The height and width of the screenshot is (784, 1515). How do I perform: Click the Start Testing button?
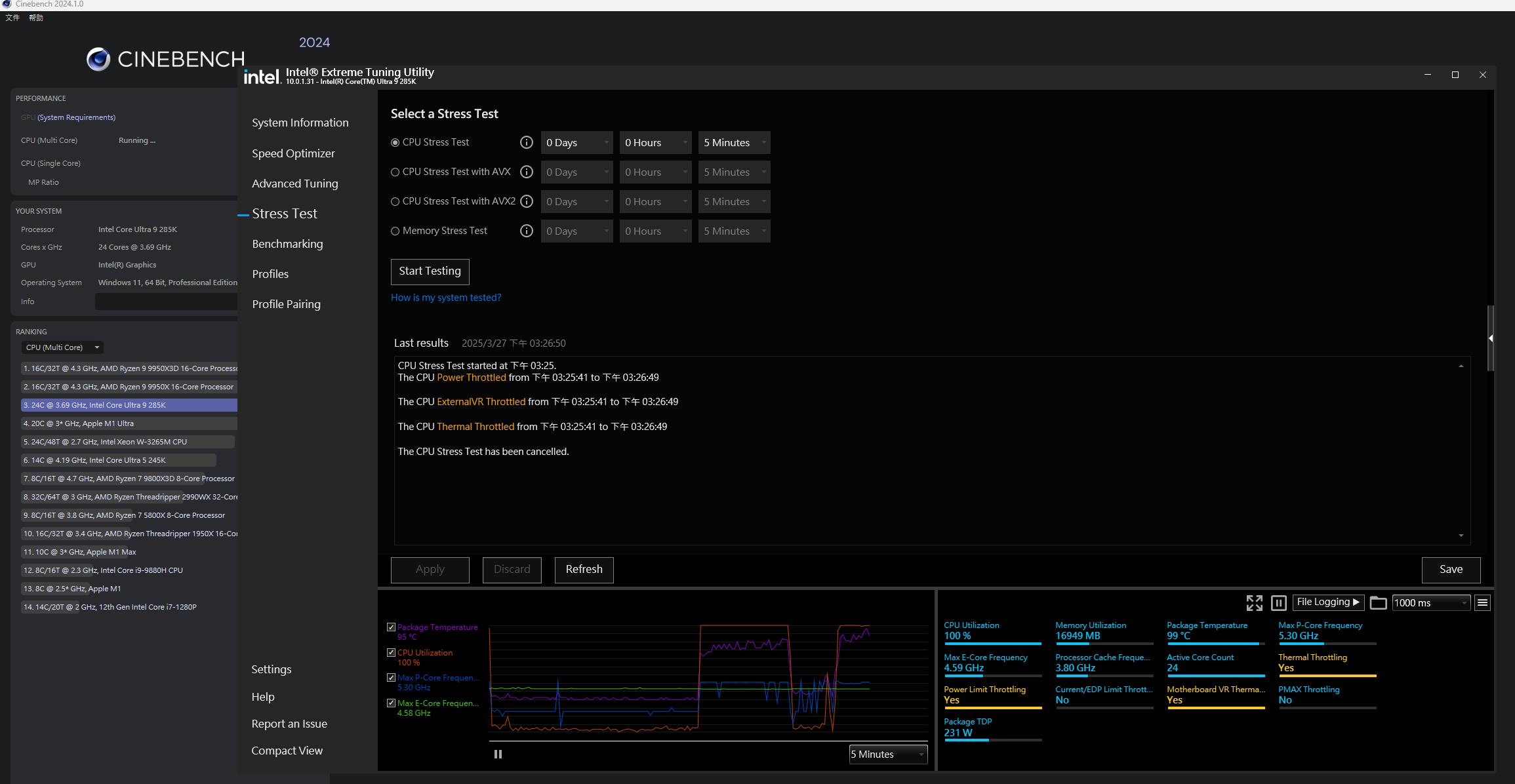pyautogui.click(x=430, y=271)
